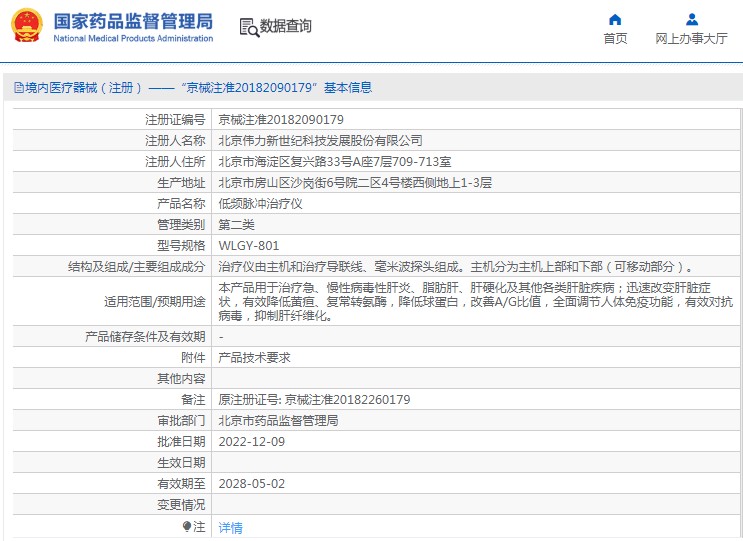Viewport: 743px width, 541px height.
Task: Click the 管理类别 label
Action: (181, 225)
